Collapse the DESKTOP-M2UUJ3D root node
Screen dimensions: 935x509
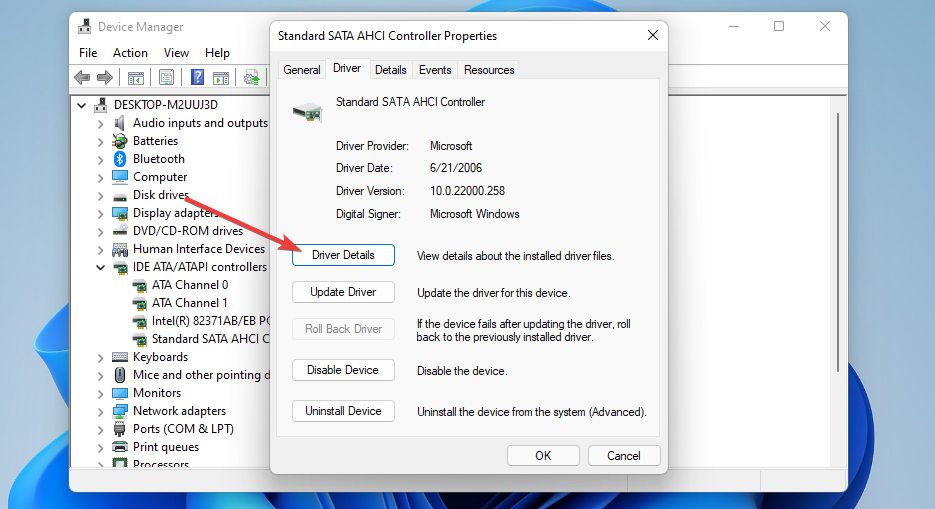click(x=82, y=105)
